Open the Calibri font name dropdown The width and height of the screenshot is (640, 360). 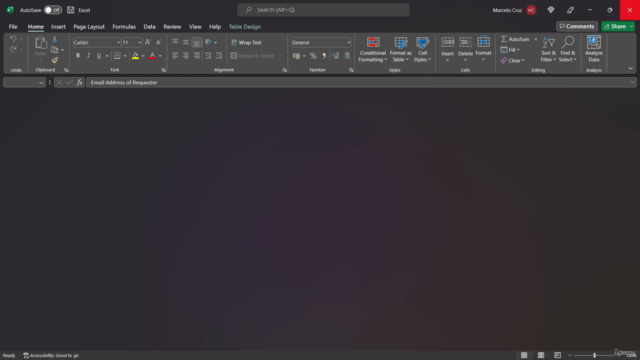pos(118,42)
